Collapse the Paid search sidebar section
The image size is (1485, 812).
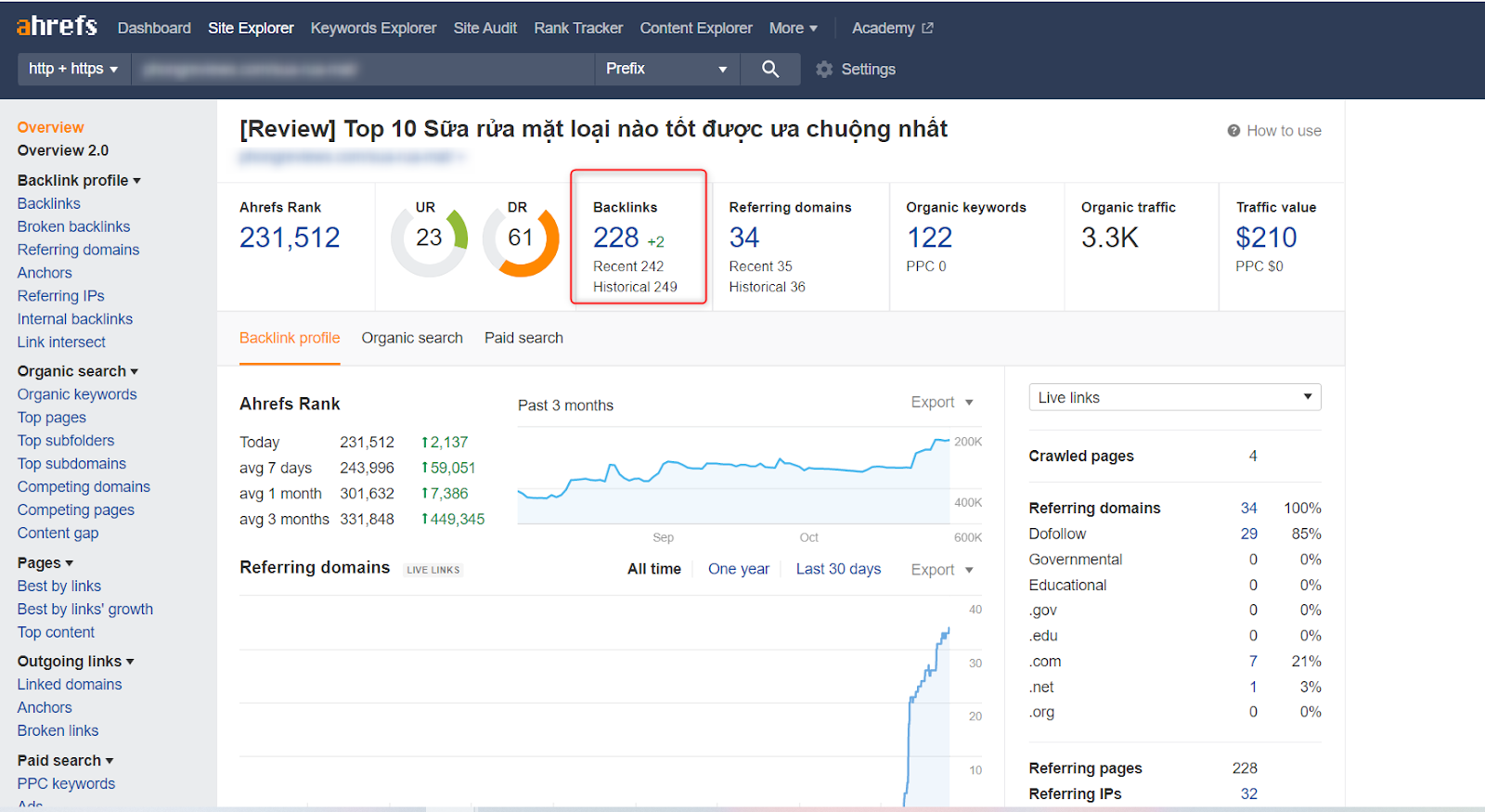click(x=65, y=761)
